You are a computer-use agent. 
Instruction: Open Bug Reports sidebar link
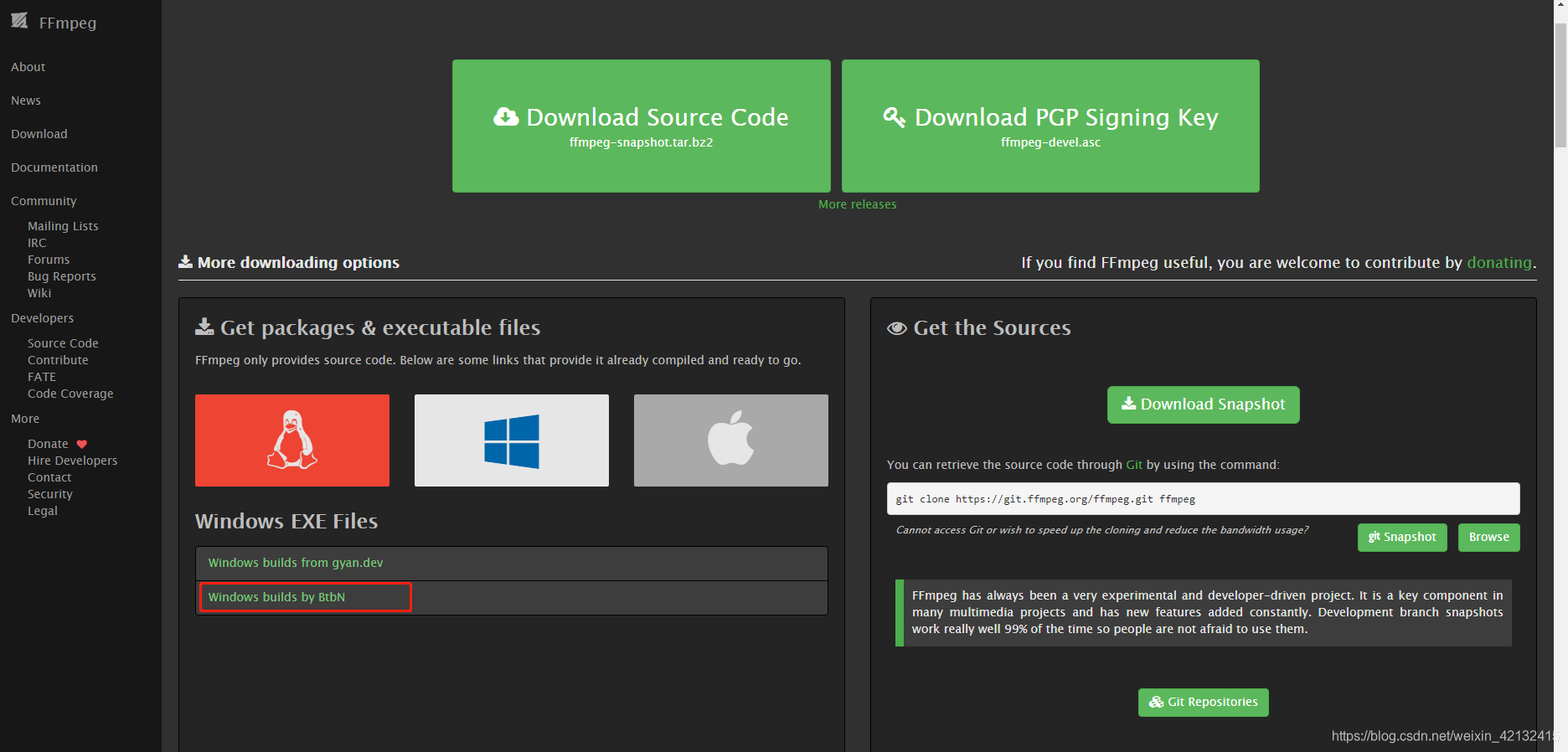[62, 276]
